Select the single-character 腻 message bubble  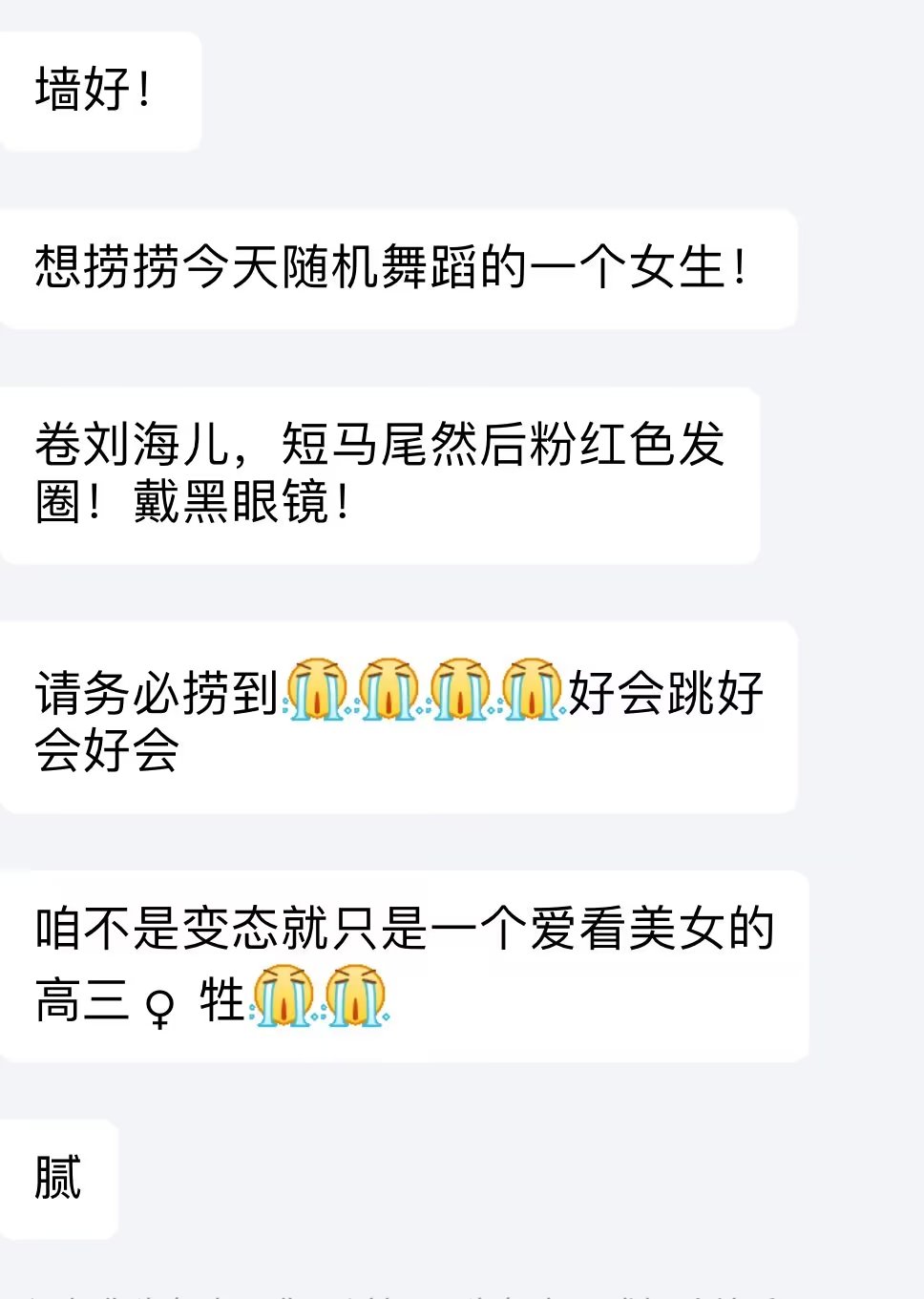click(x=58, y=1179)
